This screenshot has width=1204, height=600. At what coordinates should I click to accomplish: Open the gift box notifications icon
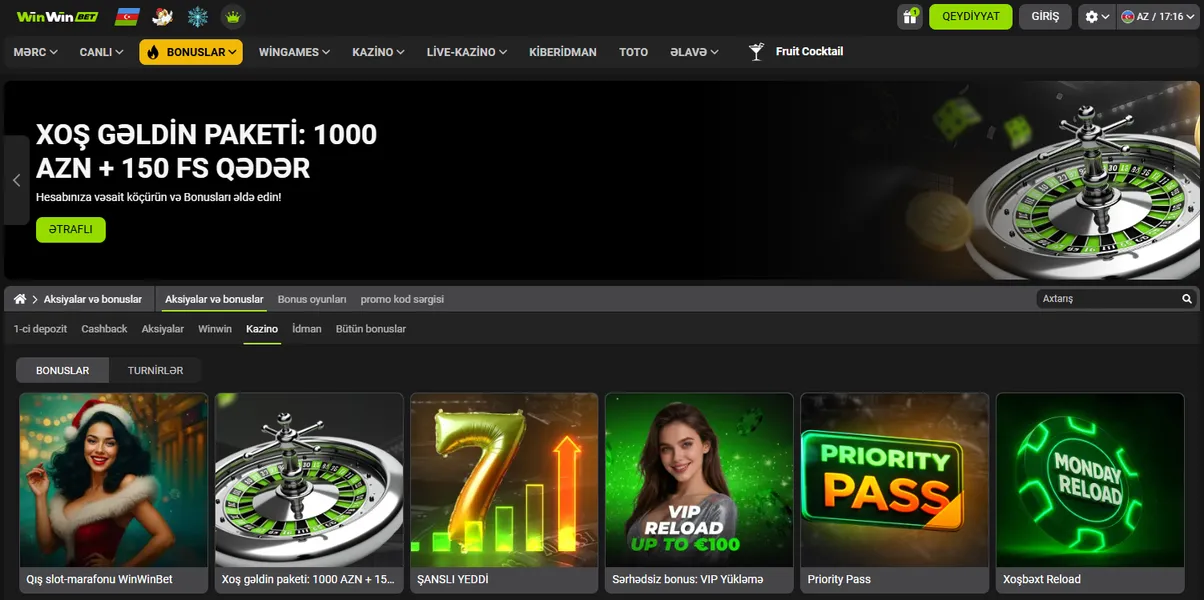point(910,17)
